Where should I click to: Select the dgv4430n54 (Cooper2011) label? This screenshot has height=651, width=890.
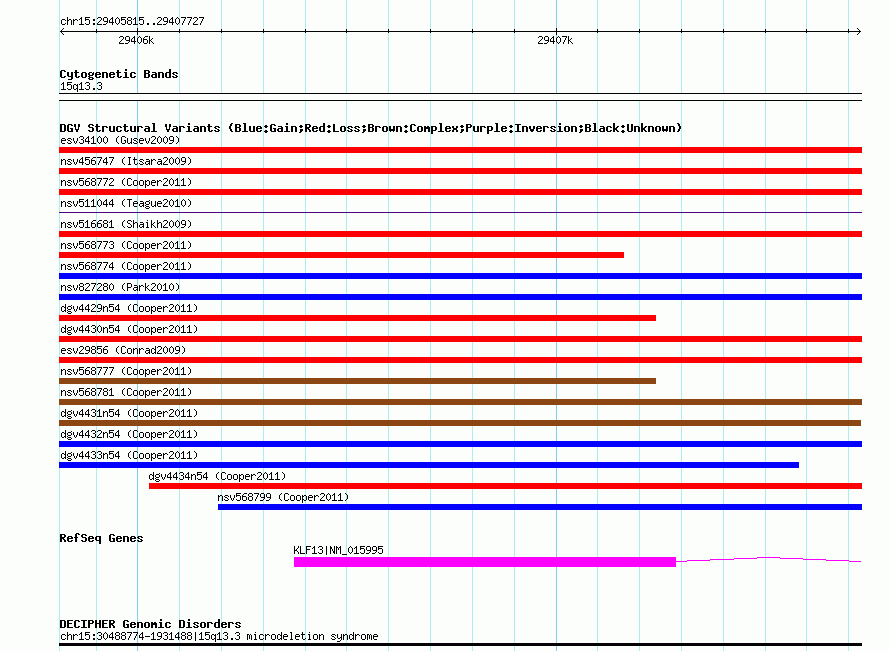click(129, 329)
